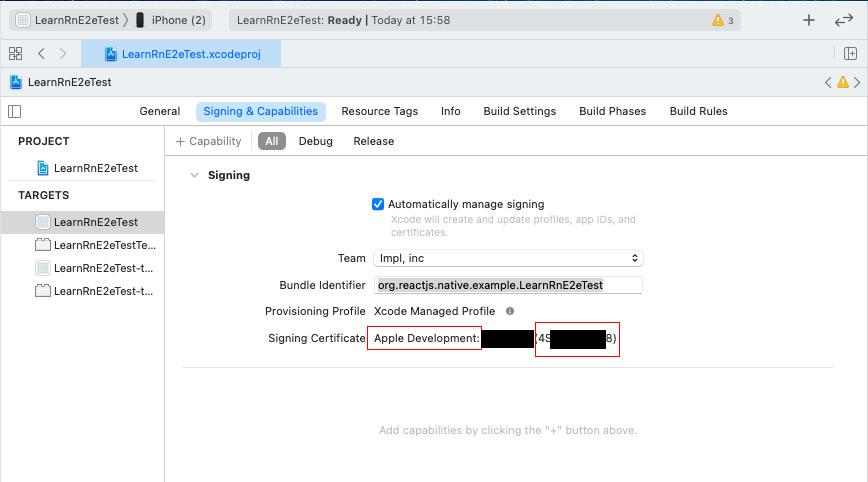This screenshot has width=868, height=482.
Task: Click the plus library button in toolbar
Action: point(809,20)
